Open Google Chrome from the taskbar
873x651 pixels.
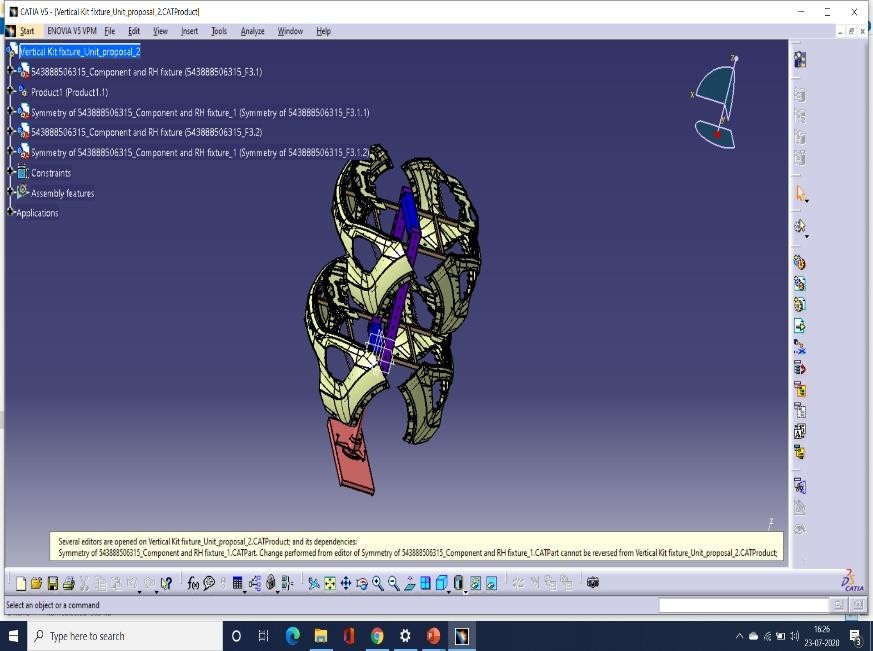click(x=377, y=636)
